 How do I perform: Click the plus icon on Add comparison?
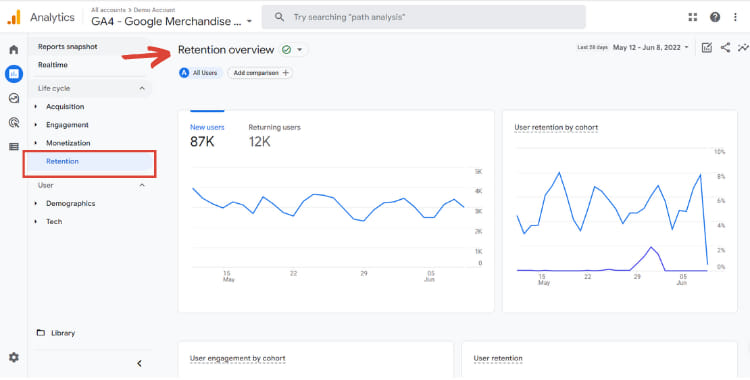(x=286, y=73)
